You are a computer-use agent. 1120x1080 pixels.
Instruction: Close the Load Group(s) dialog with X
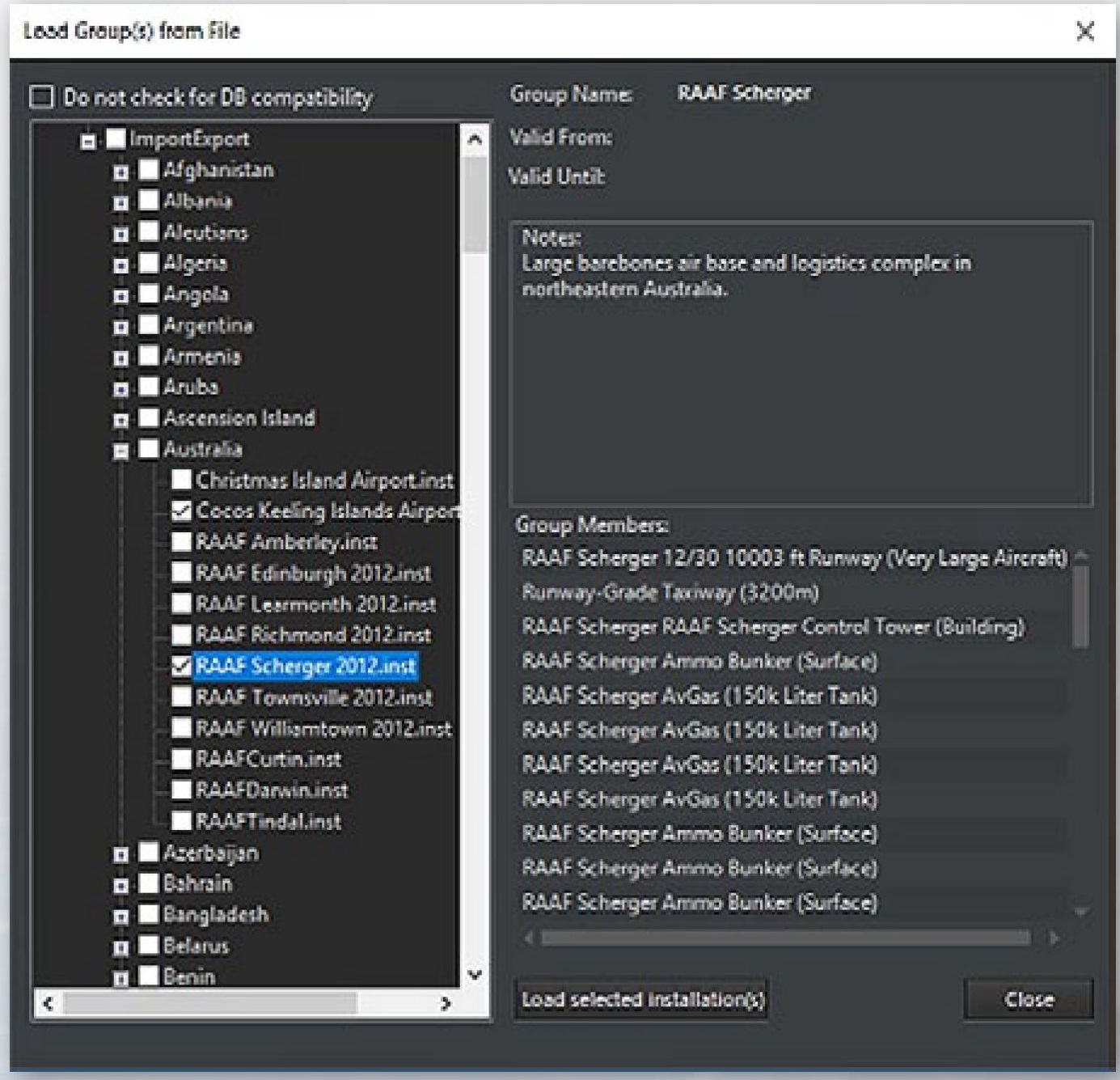click(1085, 32)
